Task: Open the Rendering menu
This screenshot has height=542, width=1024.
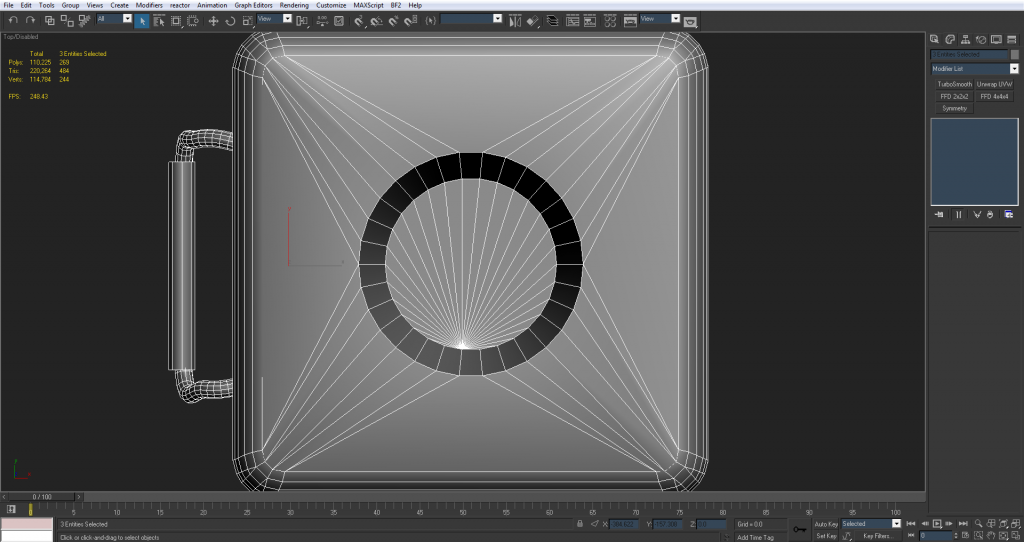Action: 294,5
